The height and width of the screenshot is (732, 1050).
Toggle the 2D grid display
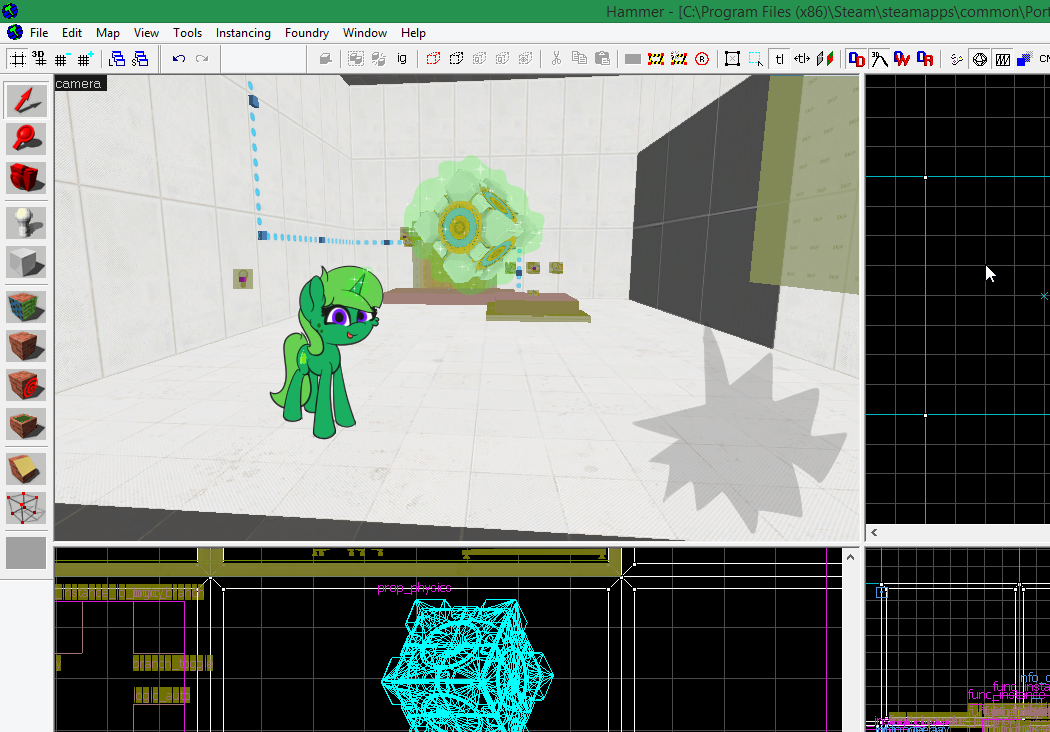17,59
